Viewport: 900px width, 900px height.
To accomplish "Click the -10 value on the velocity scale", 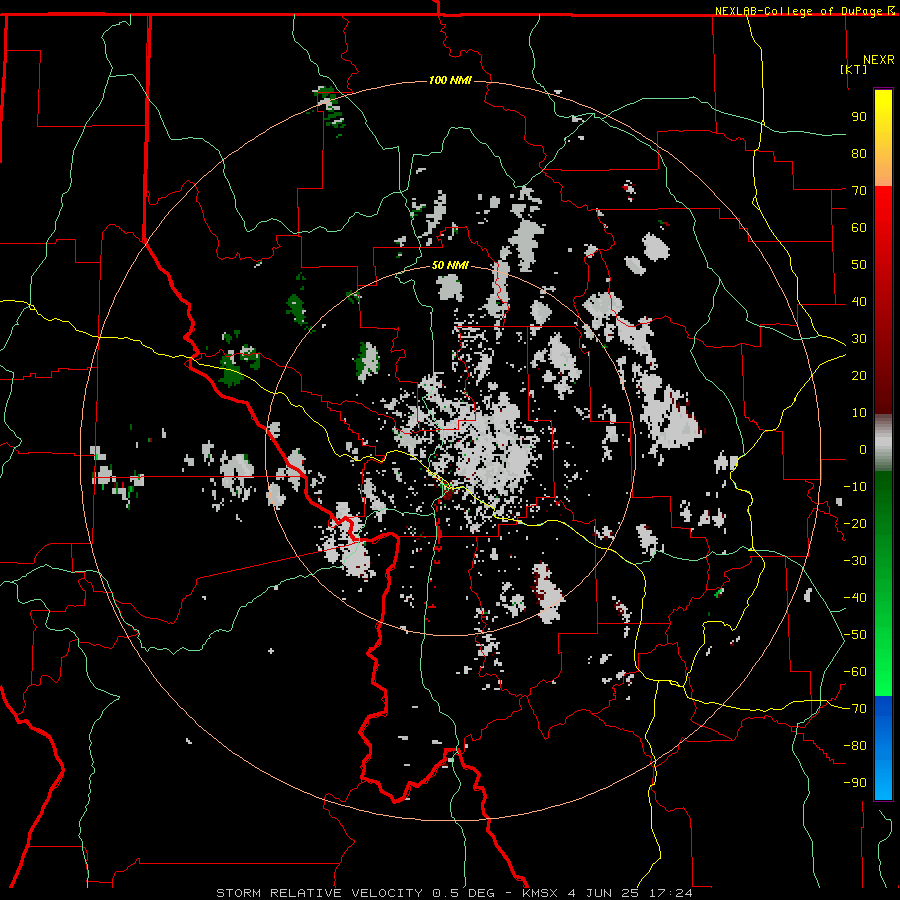I will [855, 487].
